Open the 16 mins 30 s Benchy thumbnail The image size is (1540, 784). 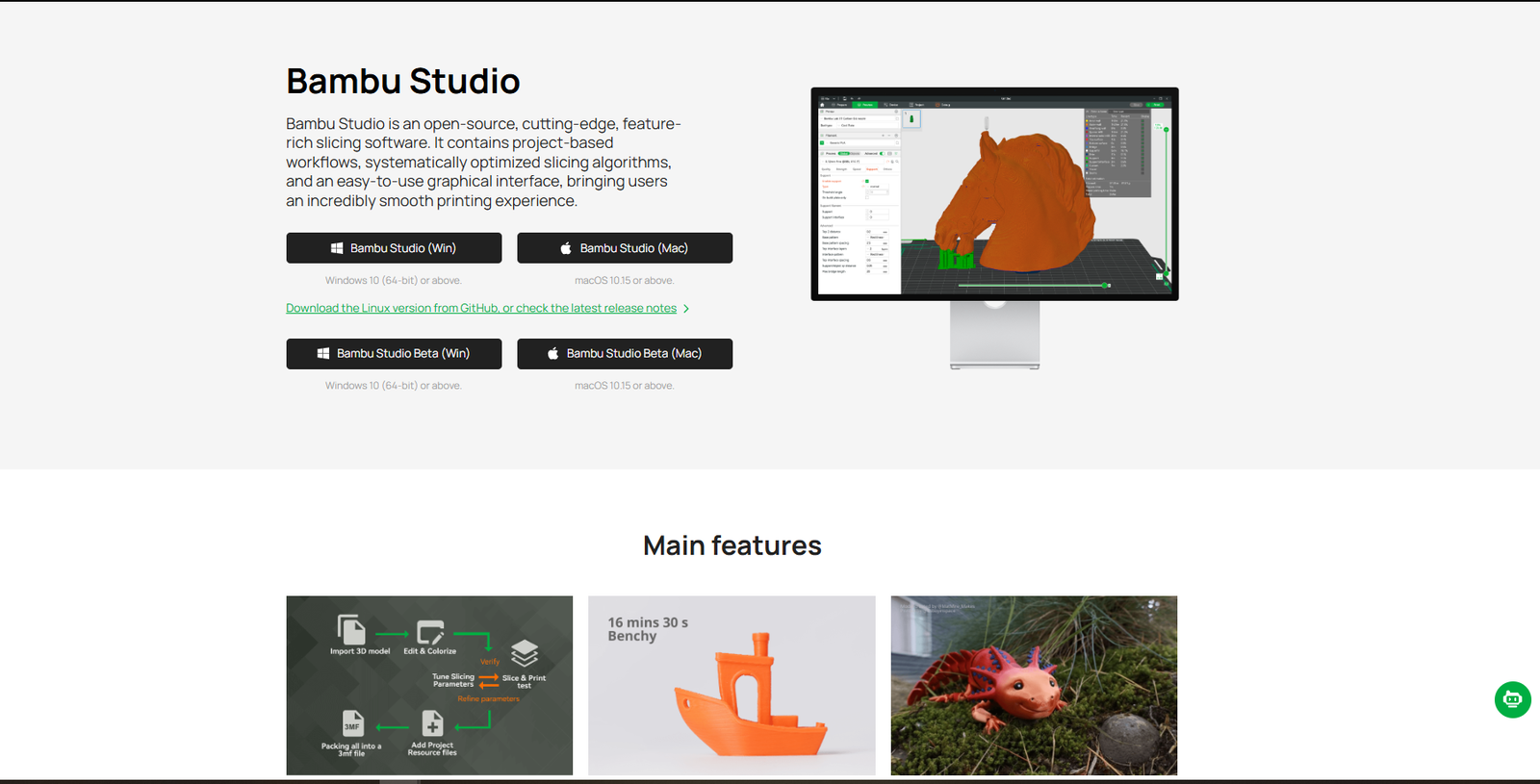[731, 685]
